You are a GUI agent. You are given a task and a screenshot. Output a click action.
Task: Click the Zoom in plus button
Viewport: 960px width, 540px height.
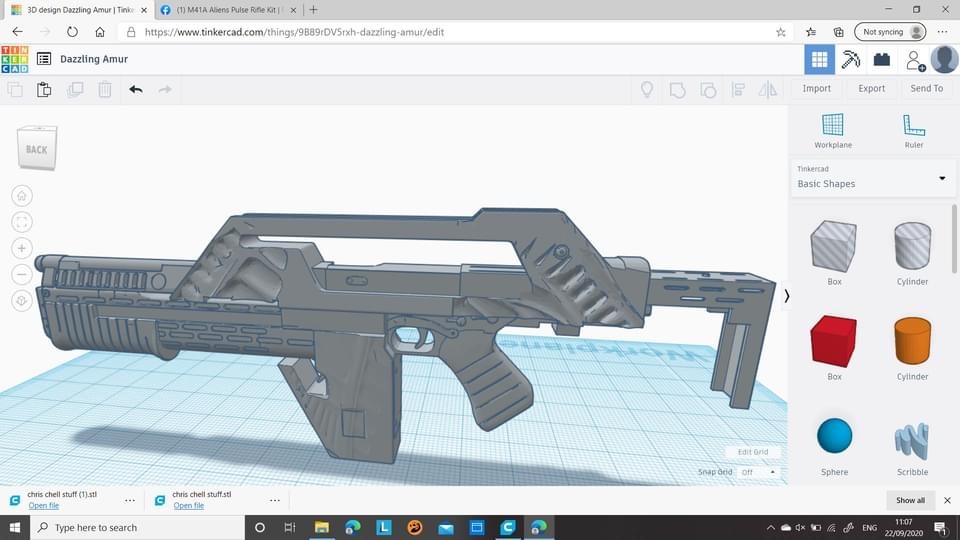[x=21, y=248]
